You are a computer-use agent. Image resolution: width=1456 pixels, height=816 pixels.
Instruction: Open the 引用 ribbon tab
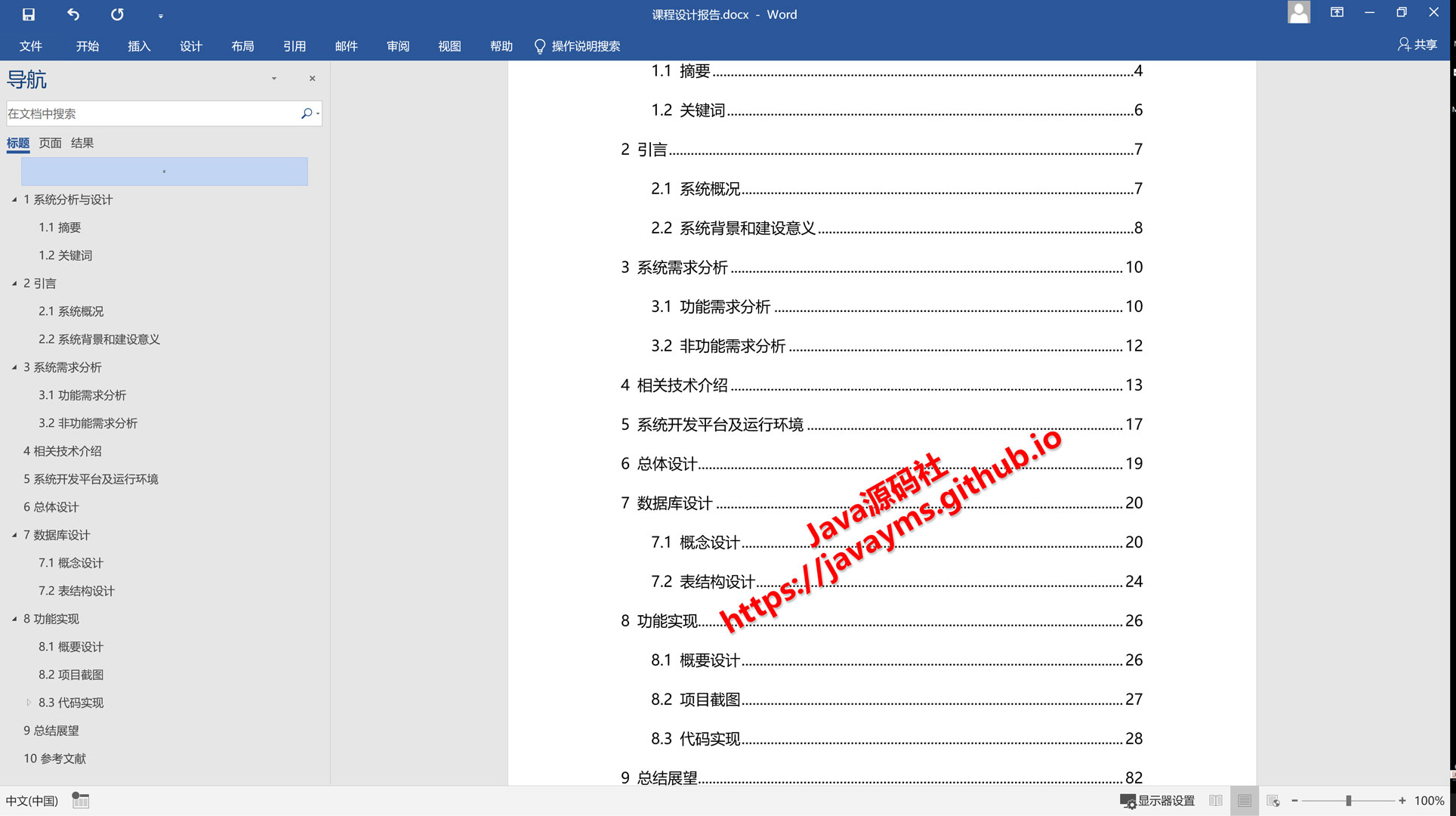pyautogui.click(x=295, y=46)
